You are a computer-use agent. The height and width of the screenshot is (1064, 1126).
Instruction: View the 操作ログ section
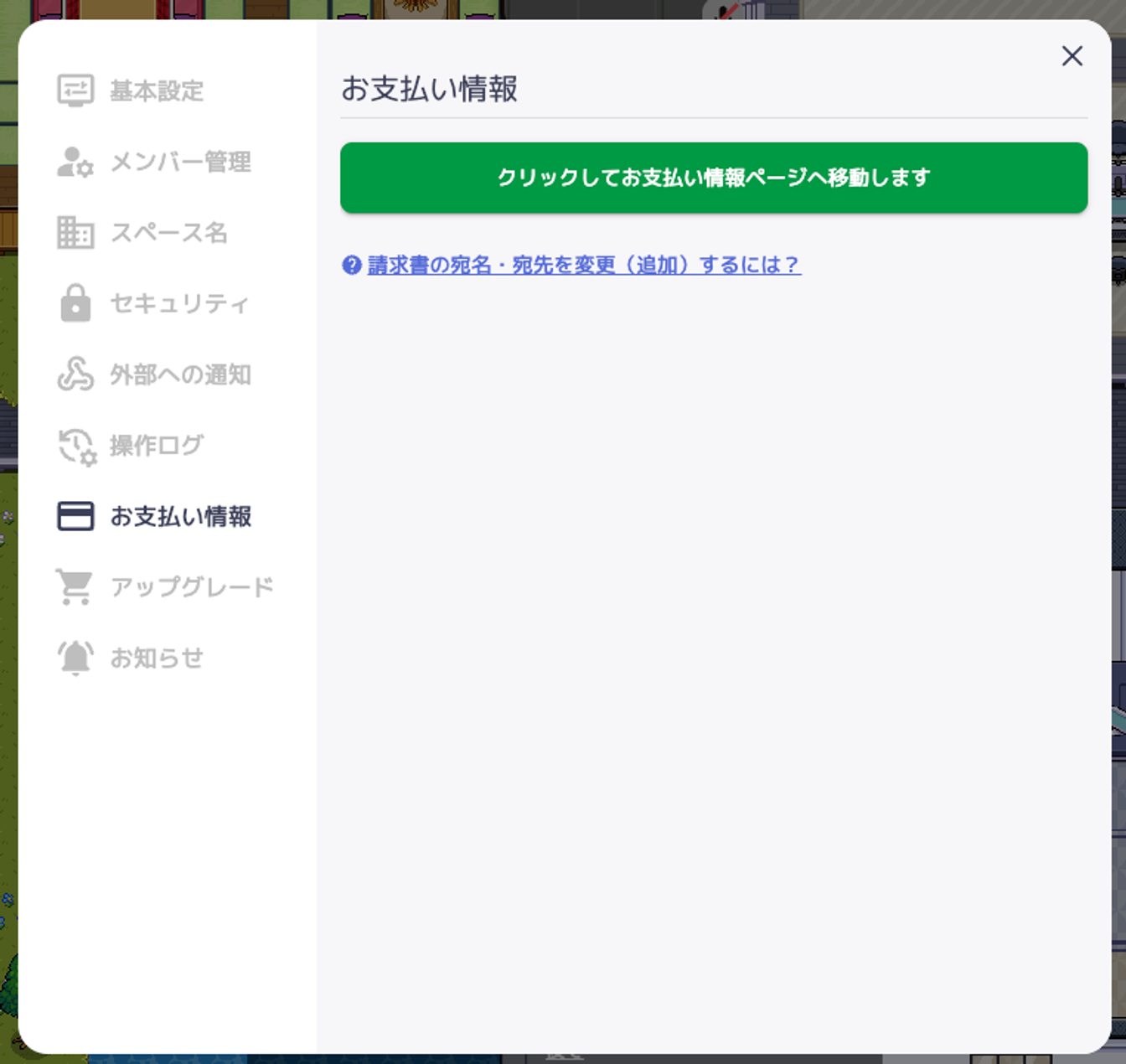tap(157, 445)
